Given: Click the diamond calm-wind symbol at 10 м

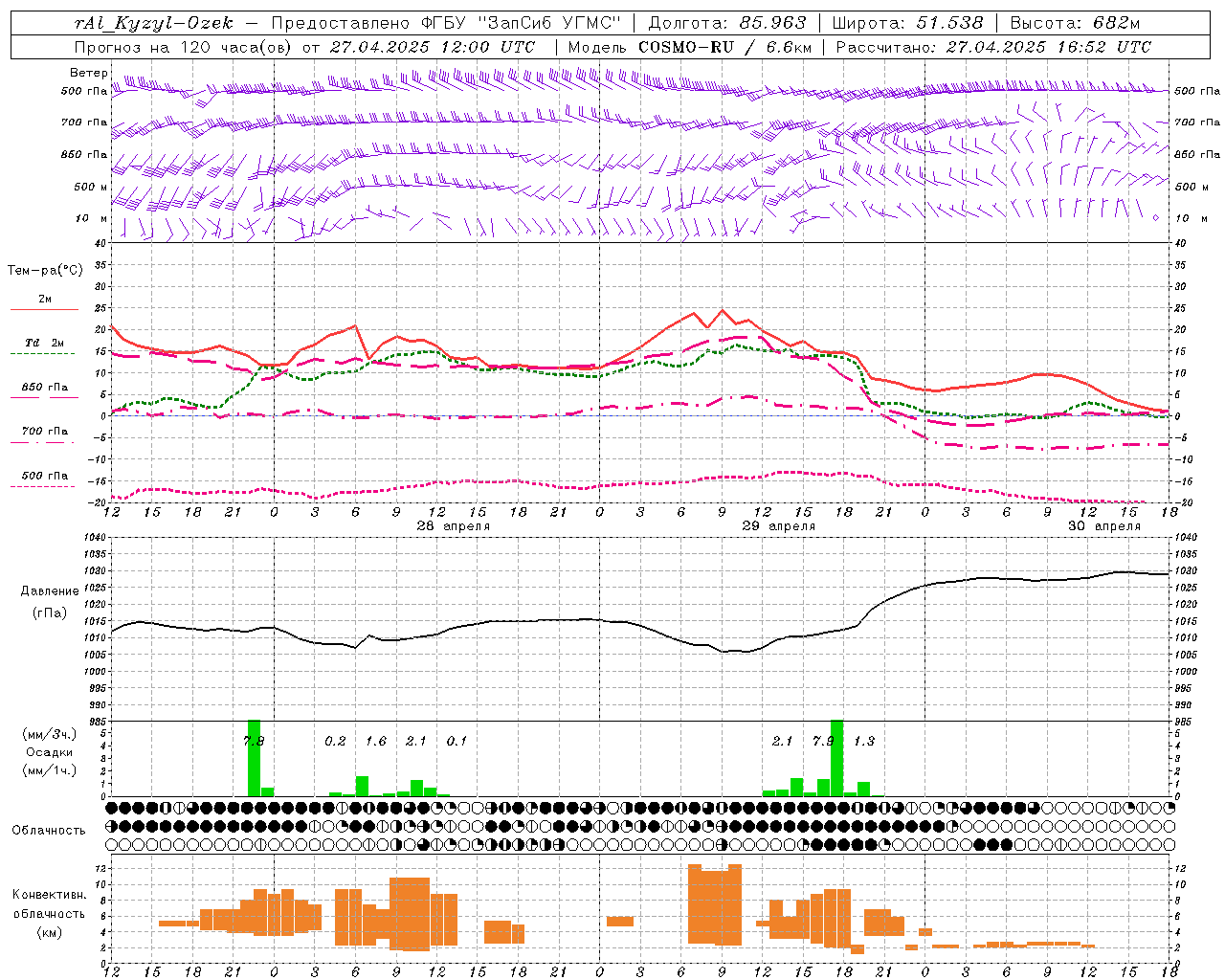Looking at the screenshot, I should coord(1155,218).
